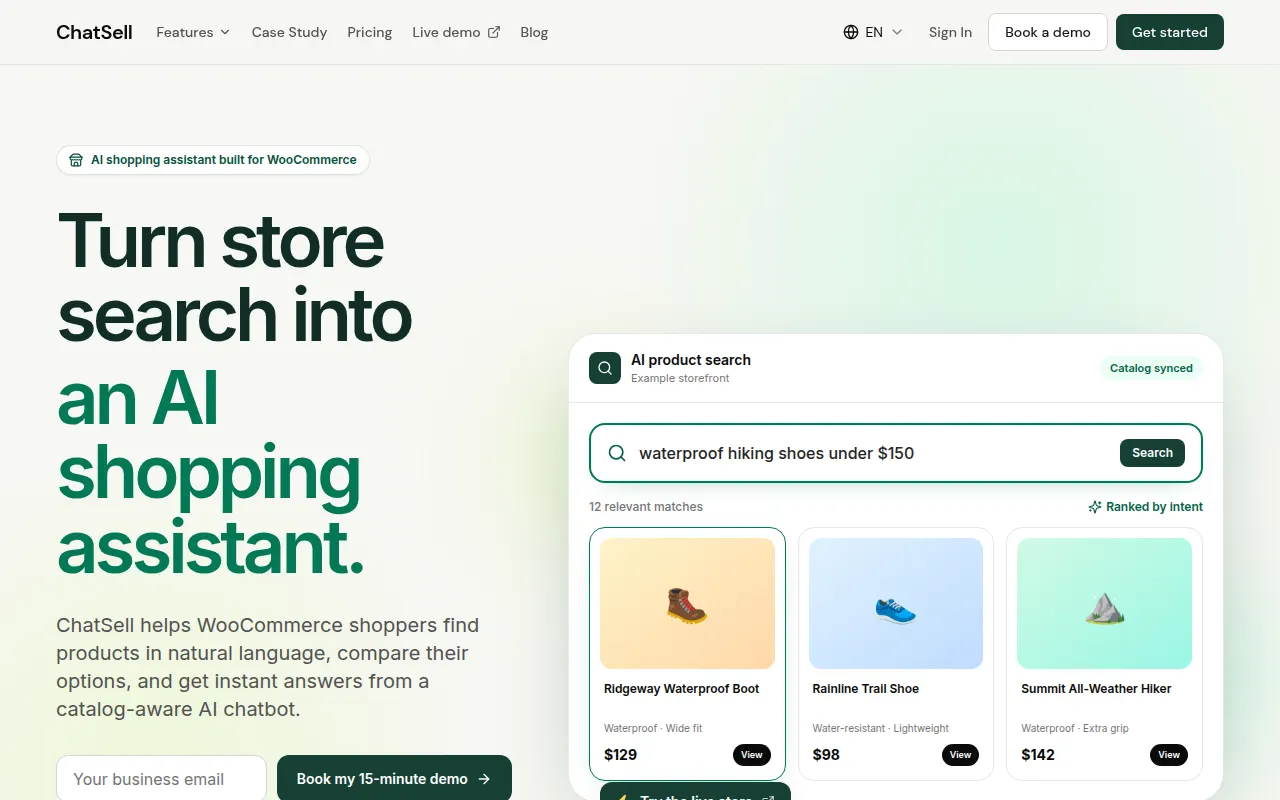Click the 12 relevant matches text
Image resolution: width=1280 pixels, height=800 pixels.
[646, 507]
